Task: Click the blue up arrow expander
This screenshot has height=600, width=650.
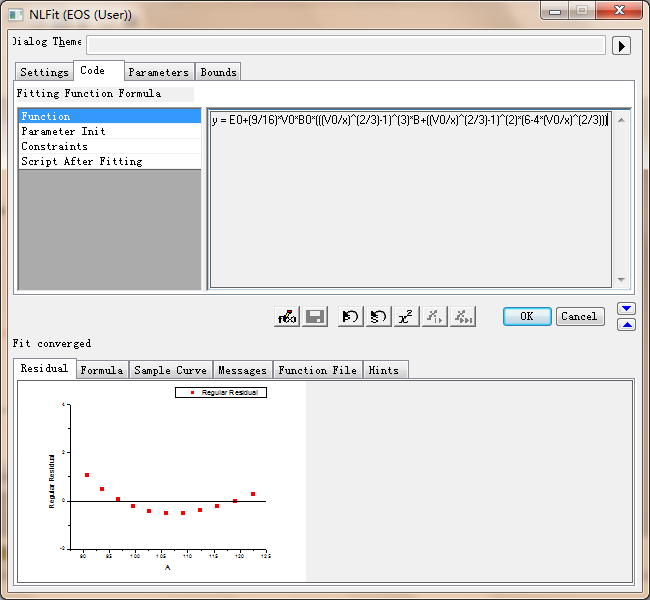Action: coord(626,325)
